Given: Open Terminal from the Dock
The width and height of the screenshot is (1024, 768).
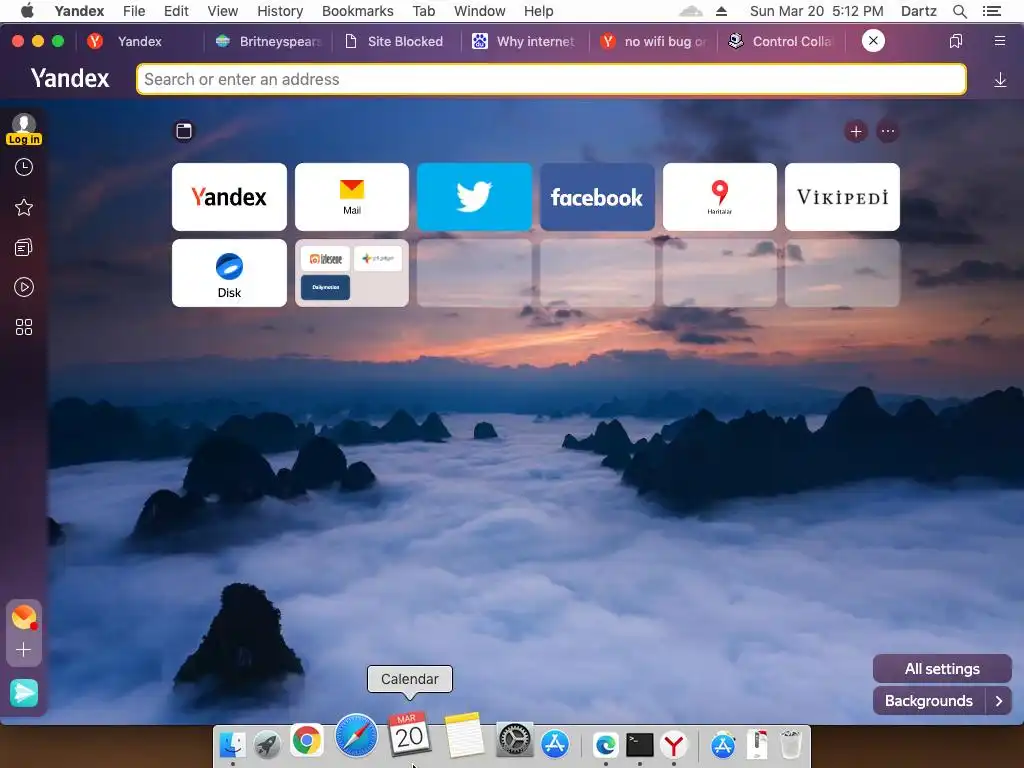Looking at the screenshot, I should [639, 744].
